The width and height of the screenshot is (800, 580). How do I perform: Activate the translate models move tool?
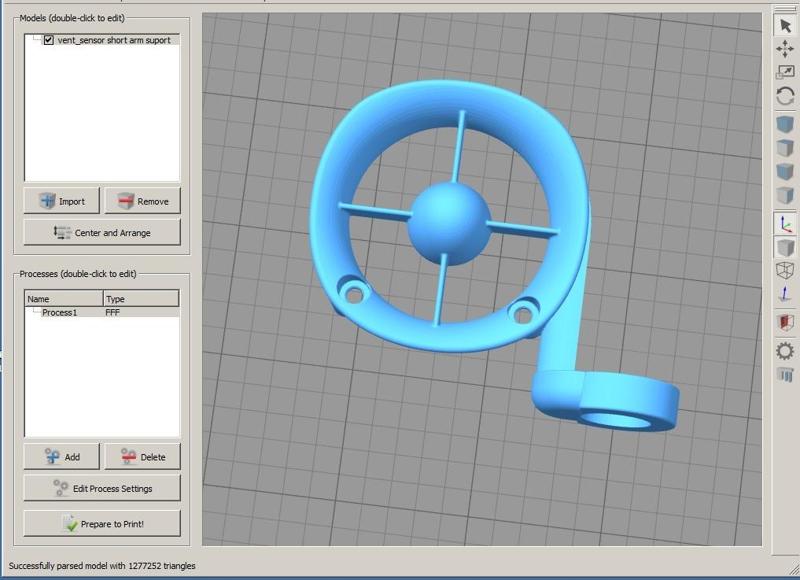[785, 49]
